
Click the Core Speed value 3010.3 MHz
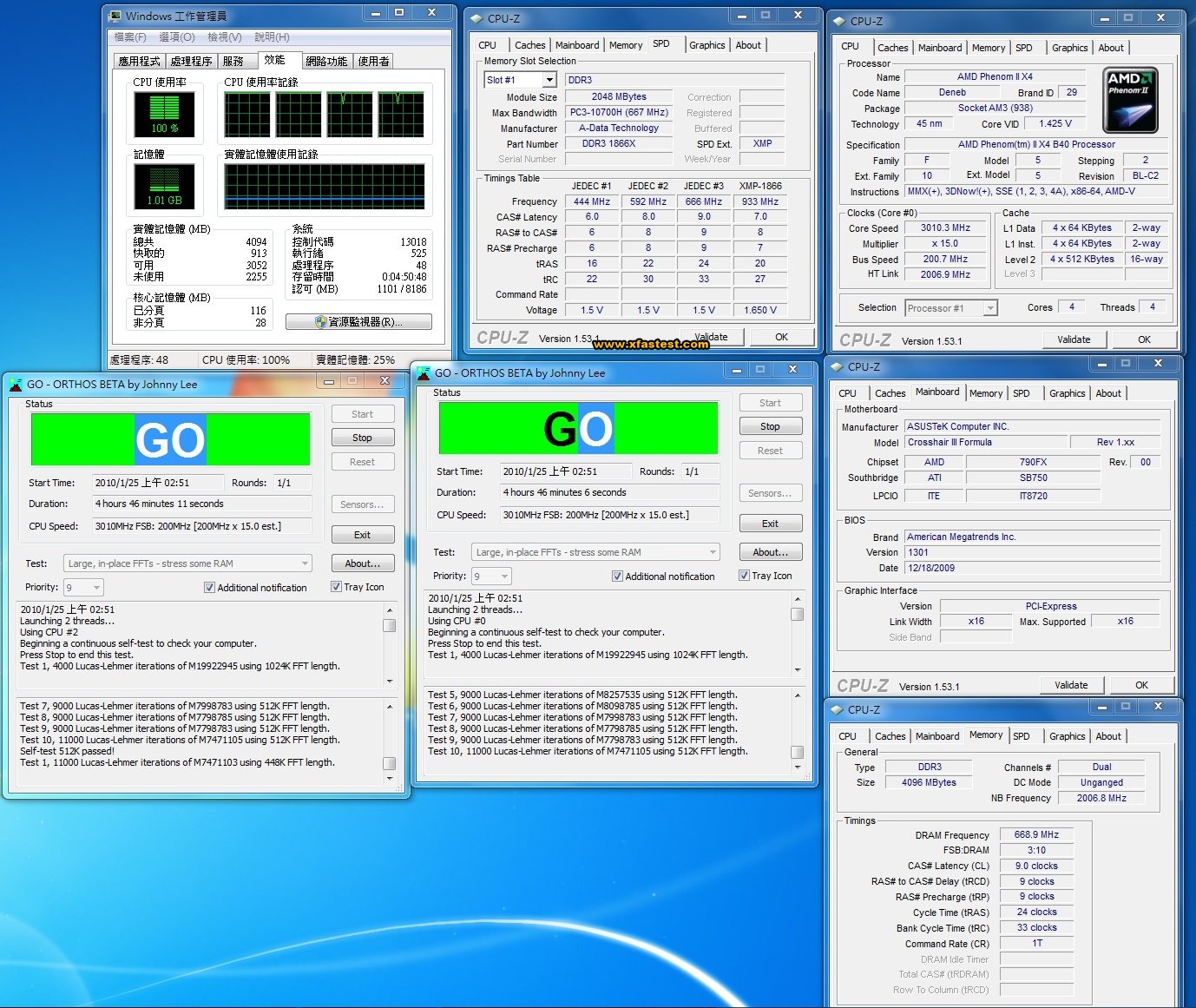[x=945, y=228]
